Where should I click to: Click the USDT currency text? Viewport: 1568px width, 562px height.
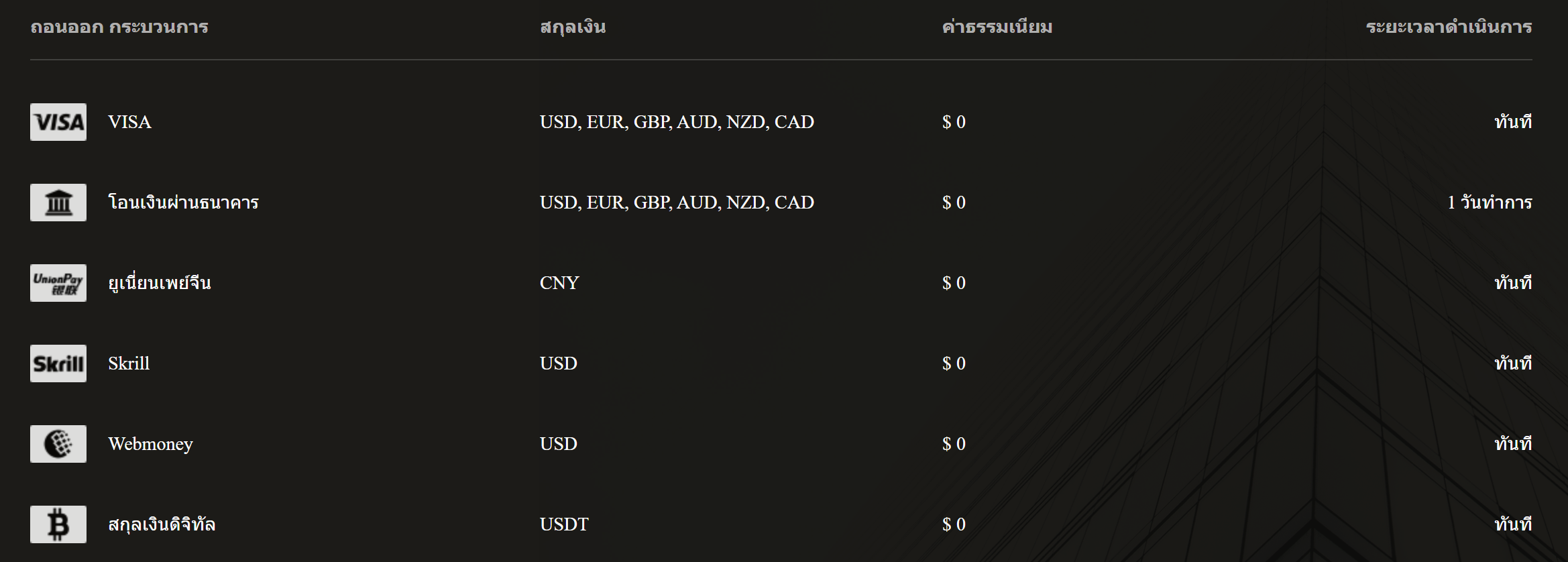[x=564, y=524]
